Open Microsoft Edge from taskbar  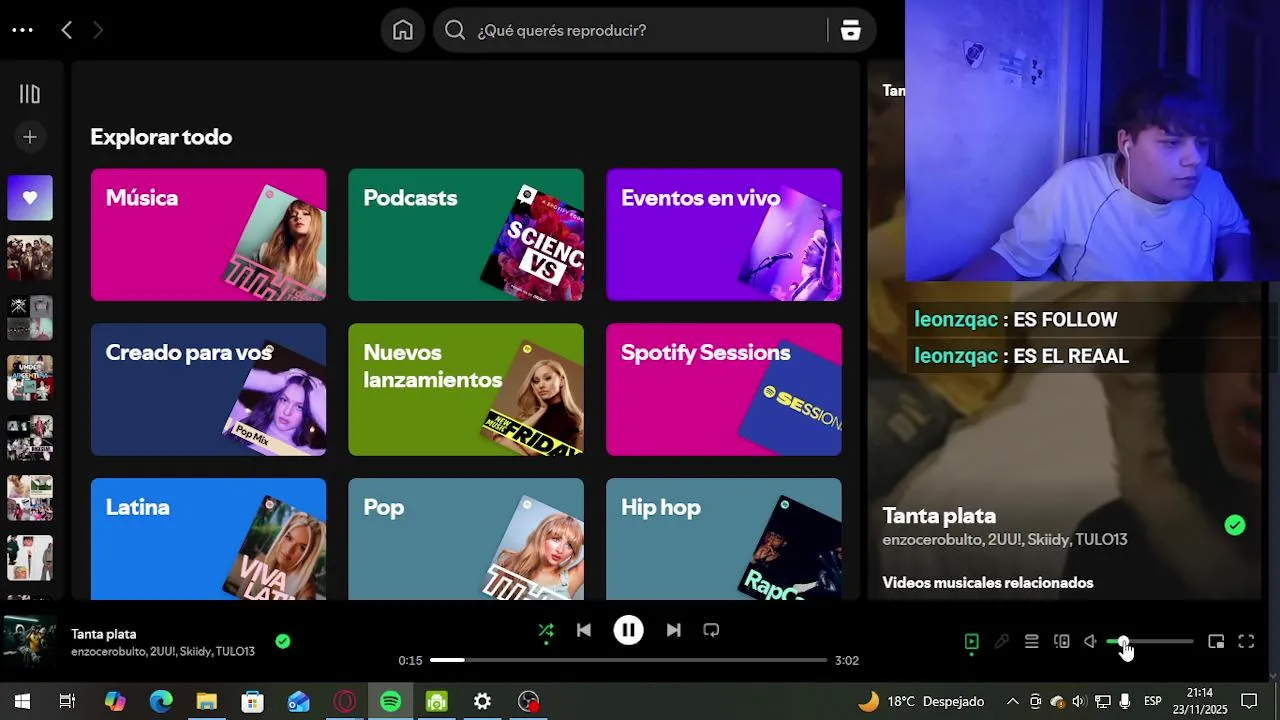[161, 702]
